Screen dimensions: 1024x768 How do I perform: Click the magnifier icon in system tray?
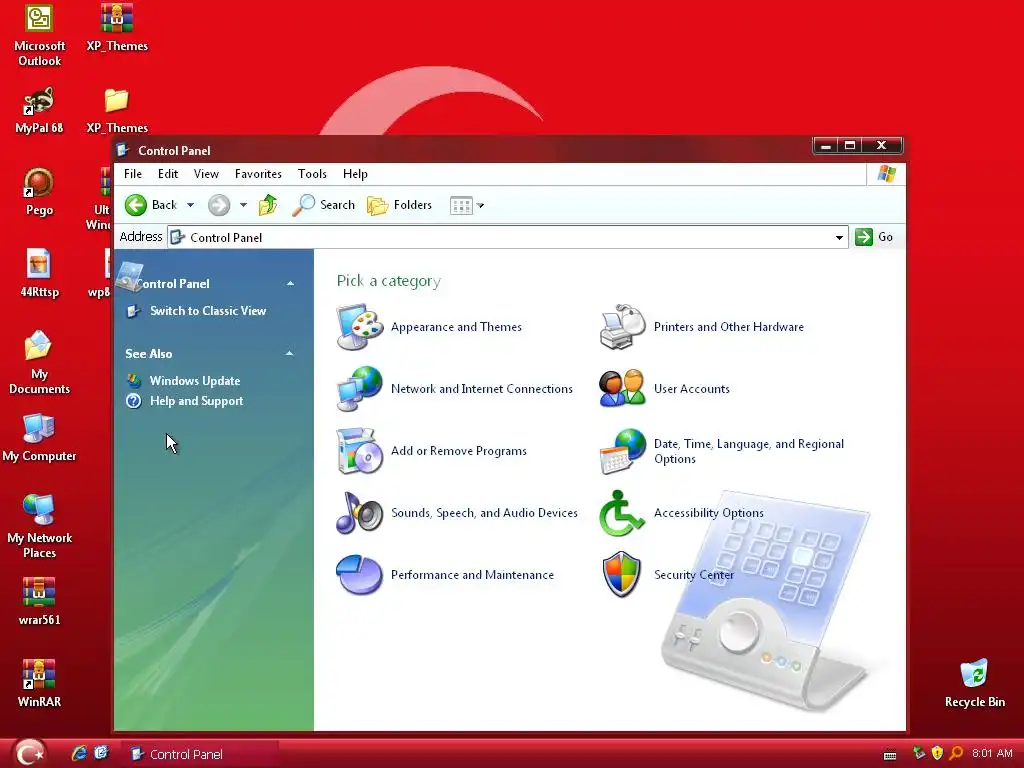click(956, 753)
